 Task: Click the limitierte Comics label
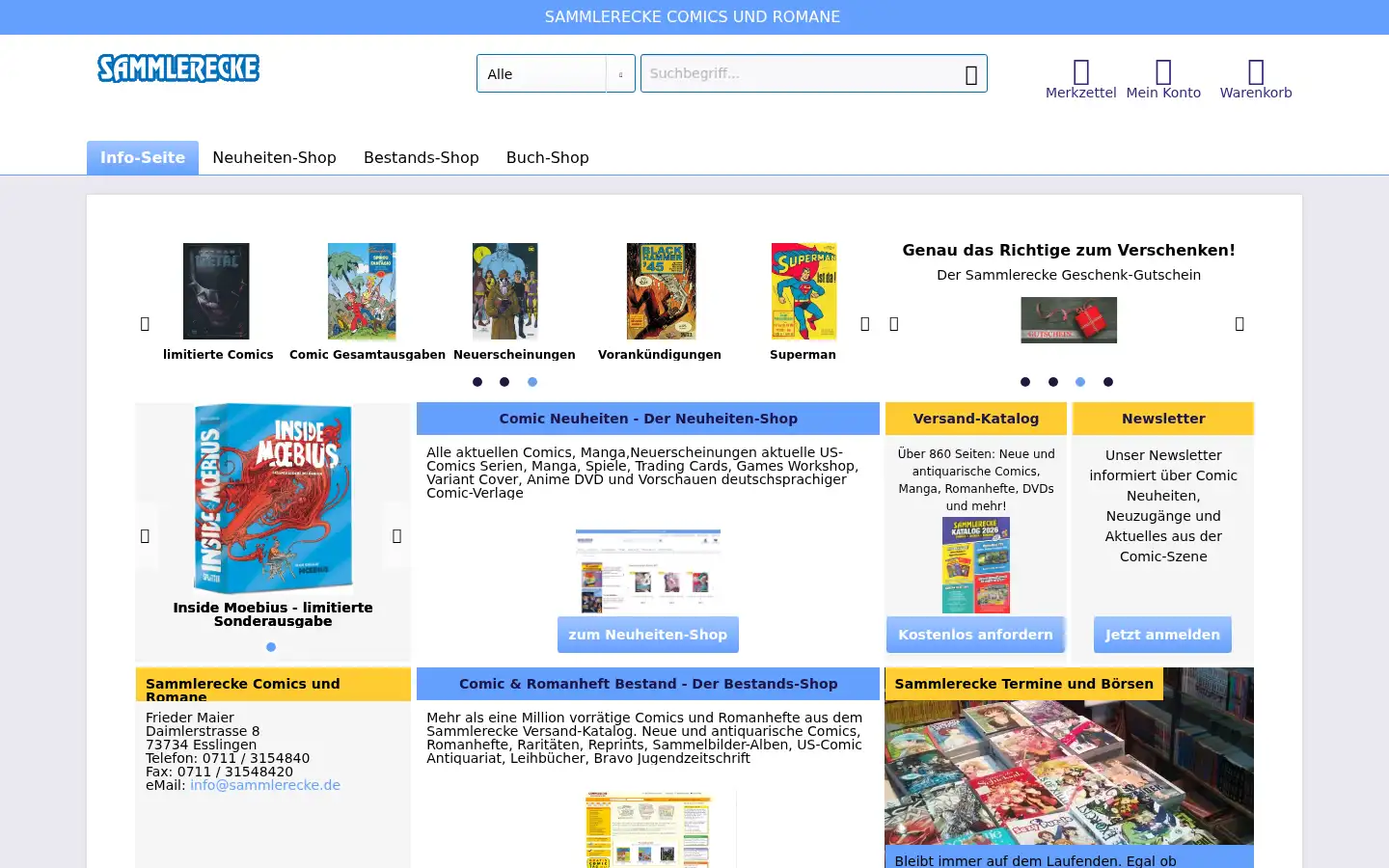pyautogui.click(x=218, y=355)
